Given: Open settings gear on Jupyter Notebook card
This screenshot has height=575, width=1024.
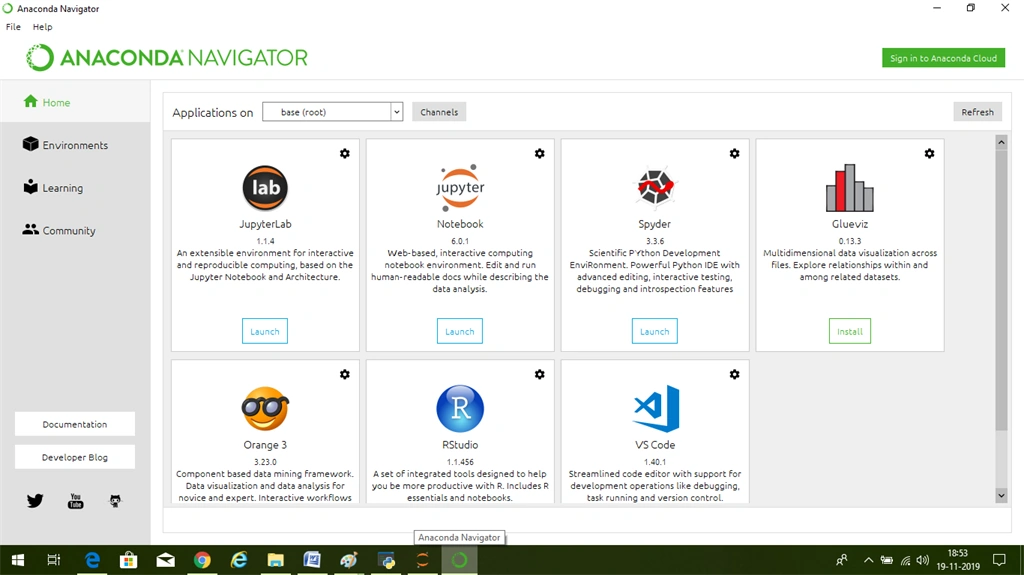Looking at the screenshot, I should tap(539, 154).
